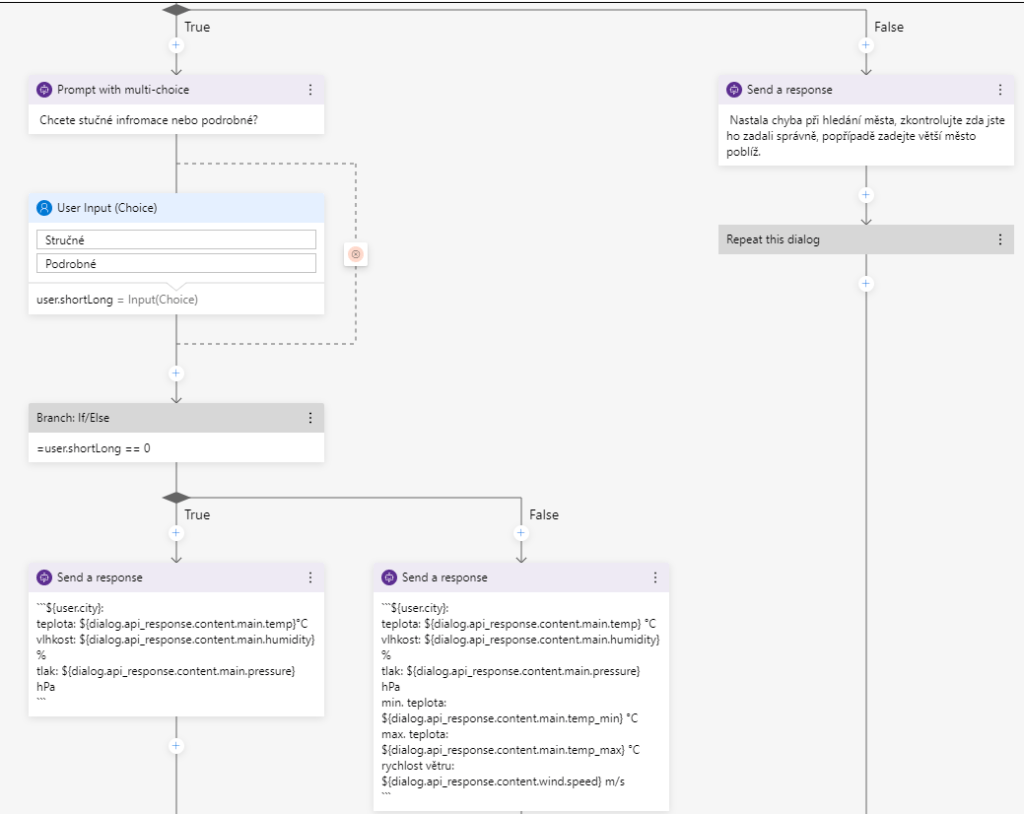
Task: Add action via plus under top False branch
Action: 866,45
